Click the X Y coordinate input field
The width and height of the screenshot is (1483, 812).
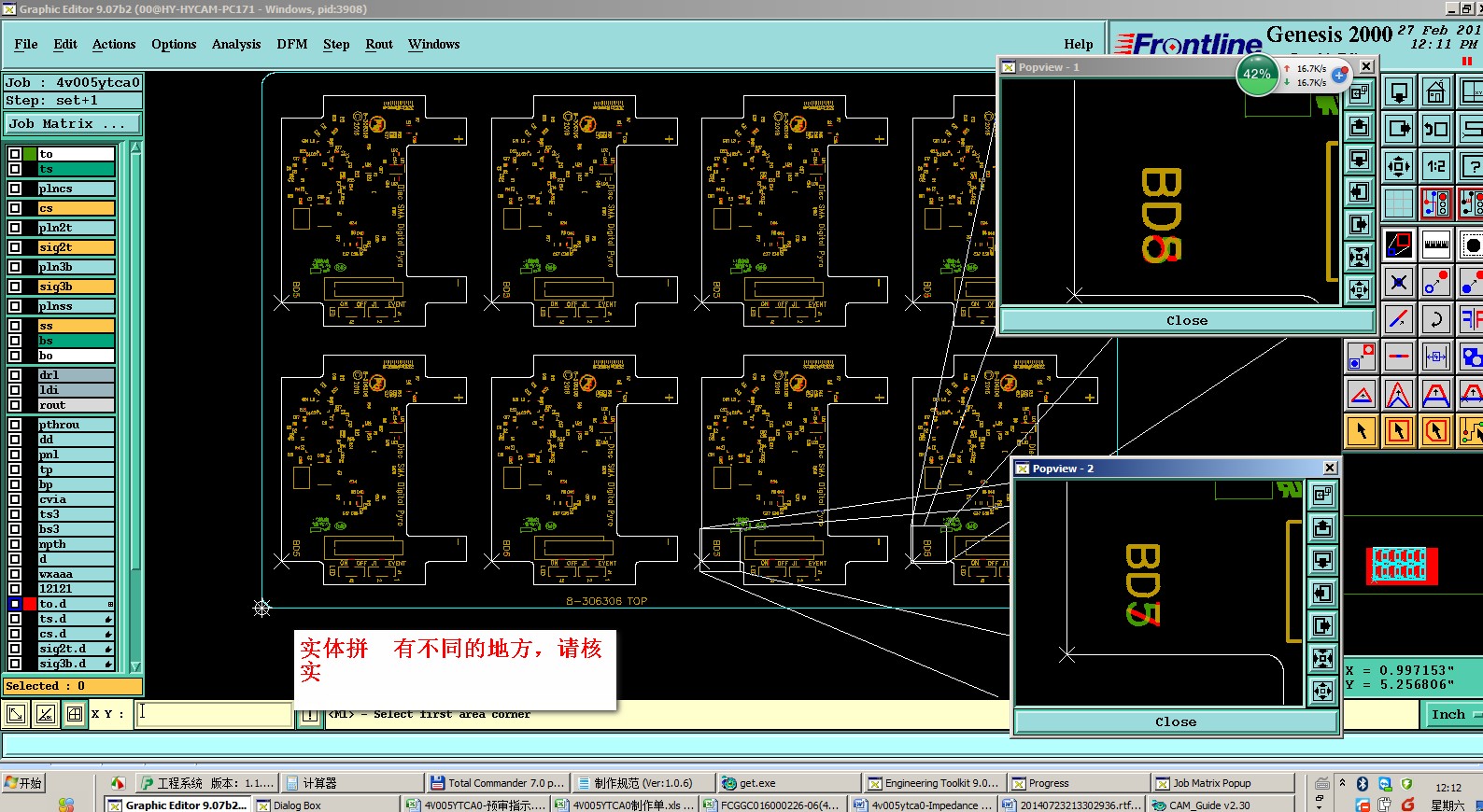[215, 714]
